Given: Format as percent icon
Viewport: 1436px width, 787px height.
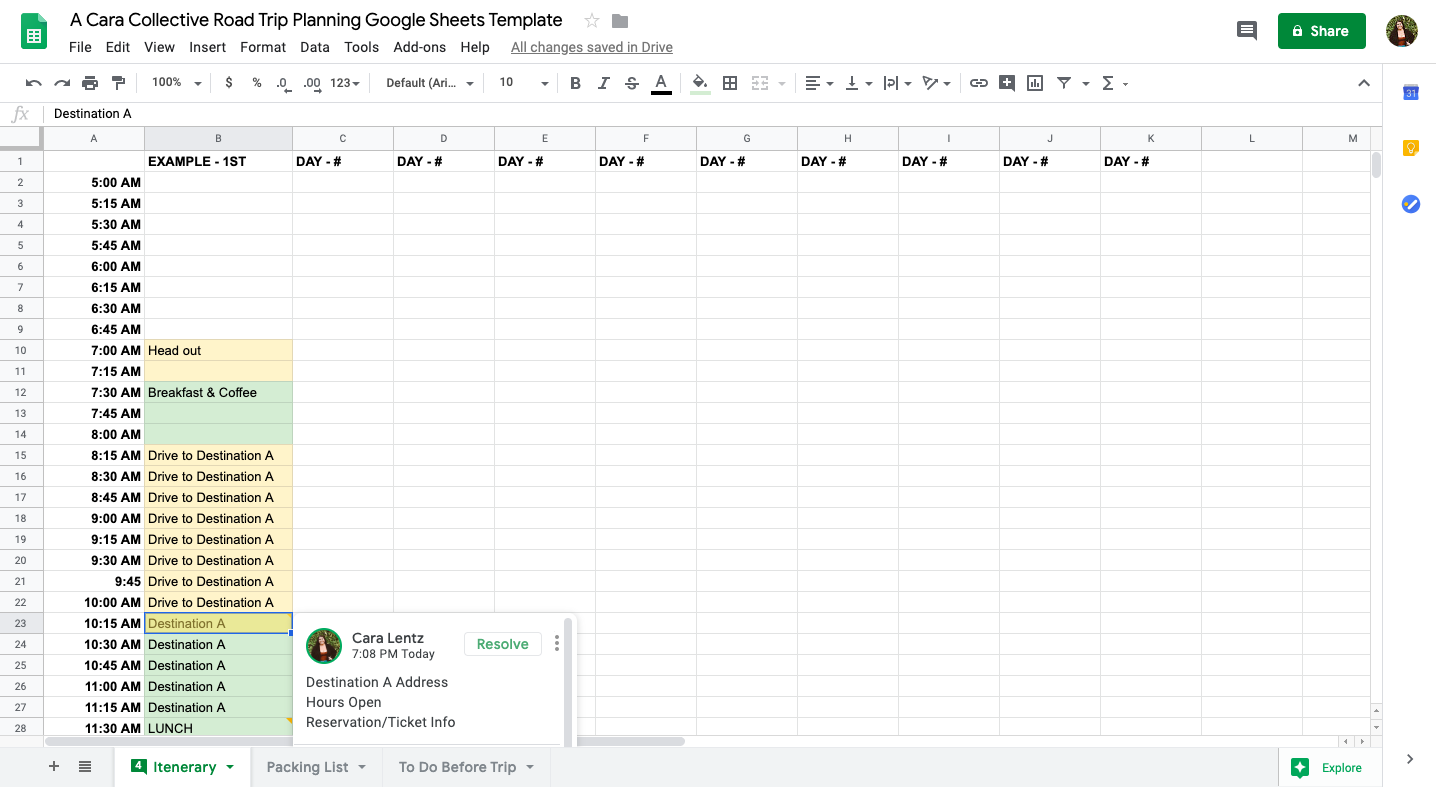Looking at the screenshot, I should [257, 83].
